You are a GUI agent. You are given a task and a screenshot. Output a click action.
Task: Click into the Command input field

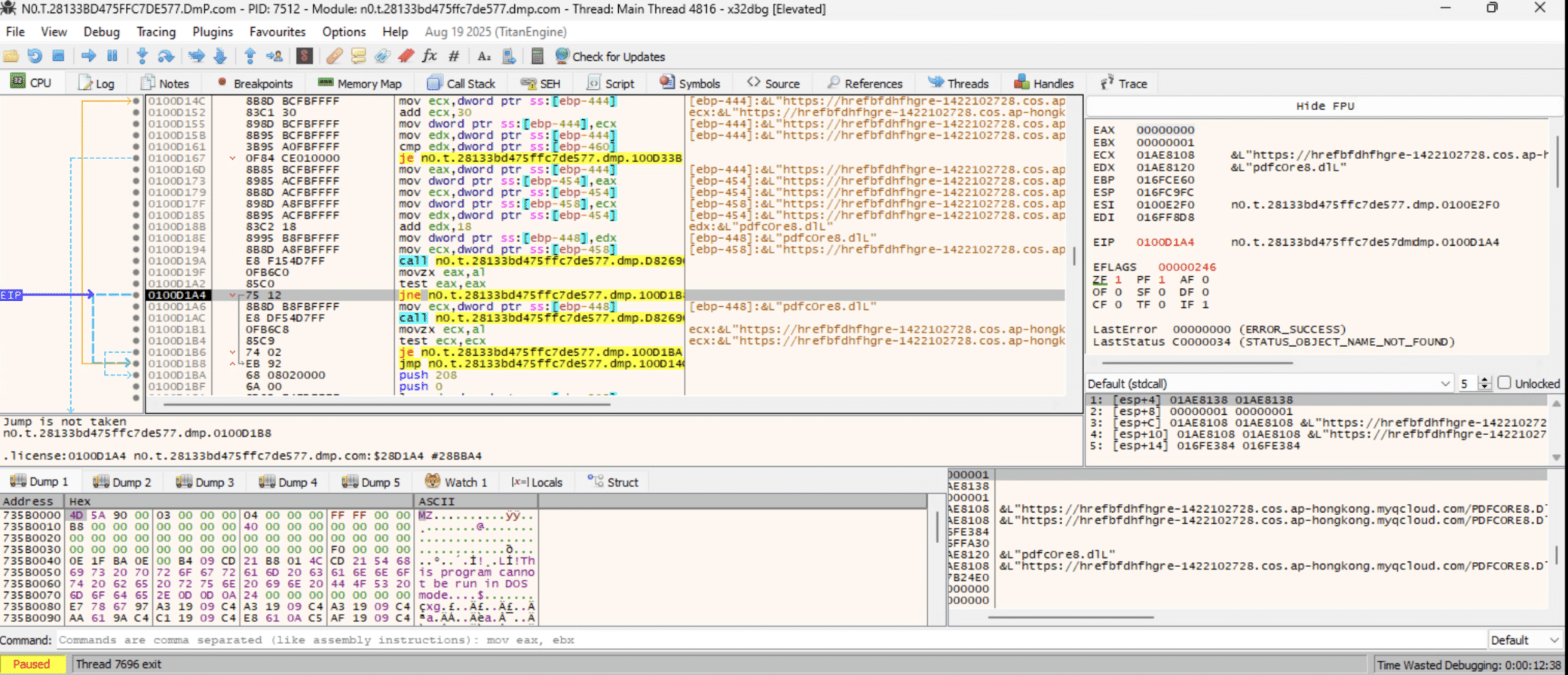[x=770, y=640]
